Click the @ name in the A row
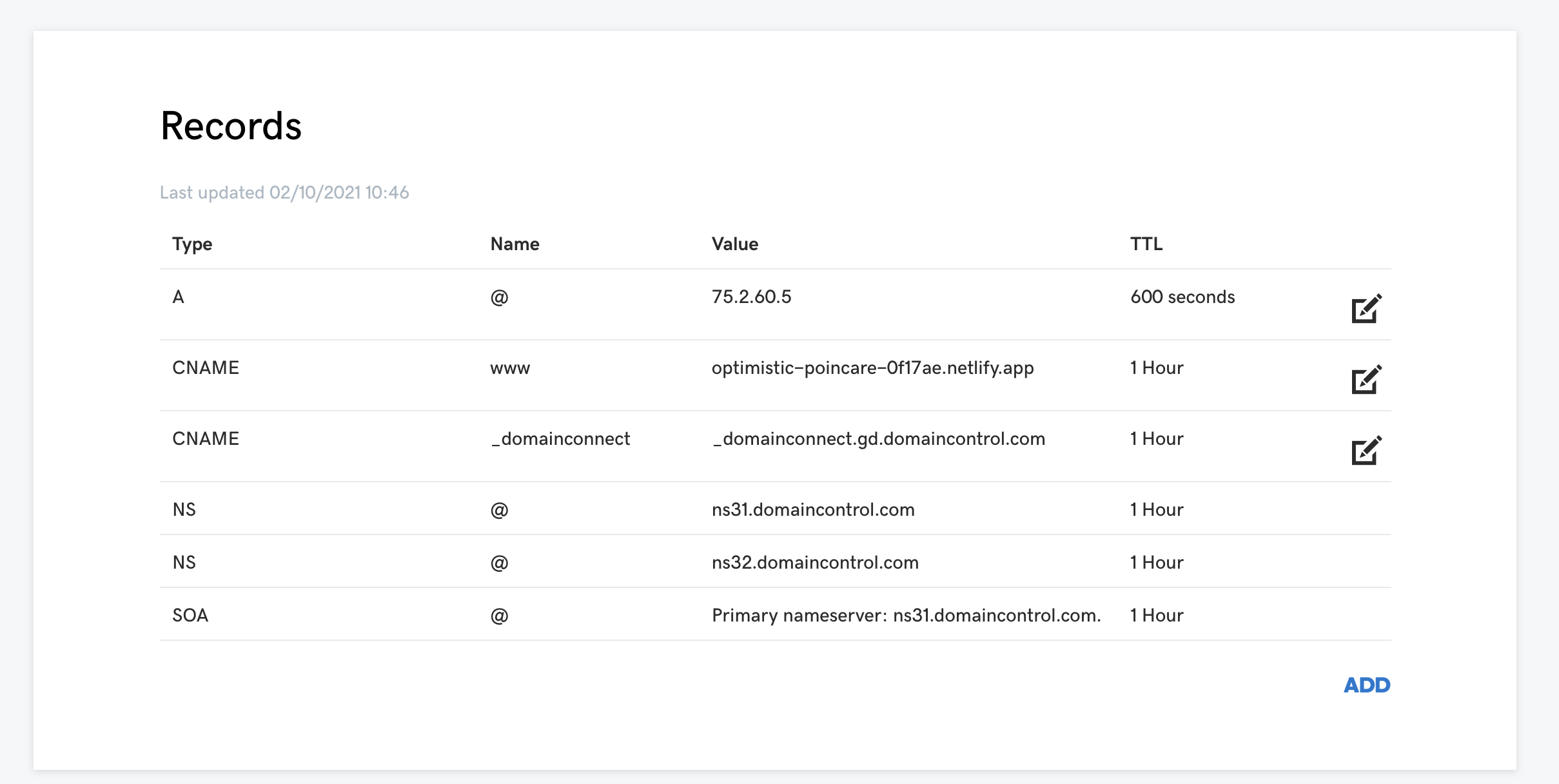This screenshot has height=784, width=1559. coord(500,297)
